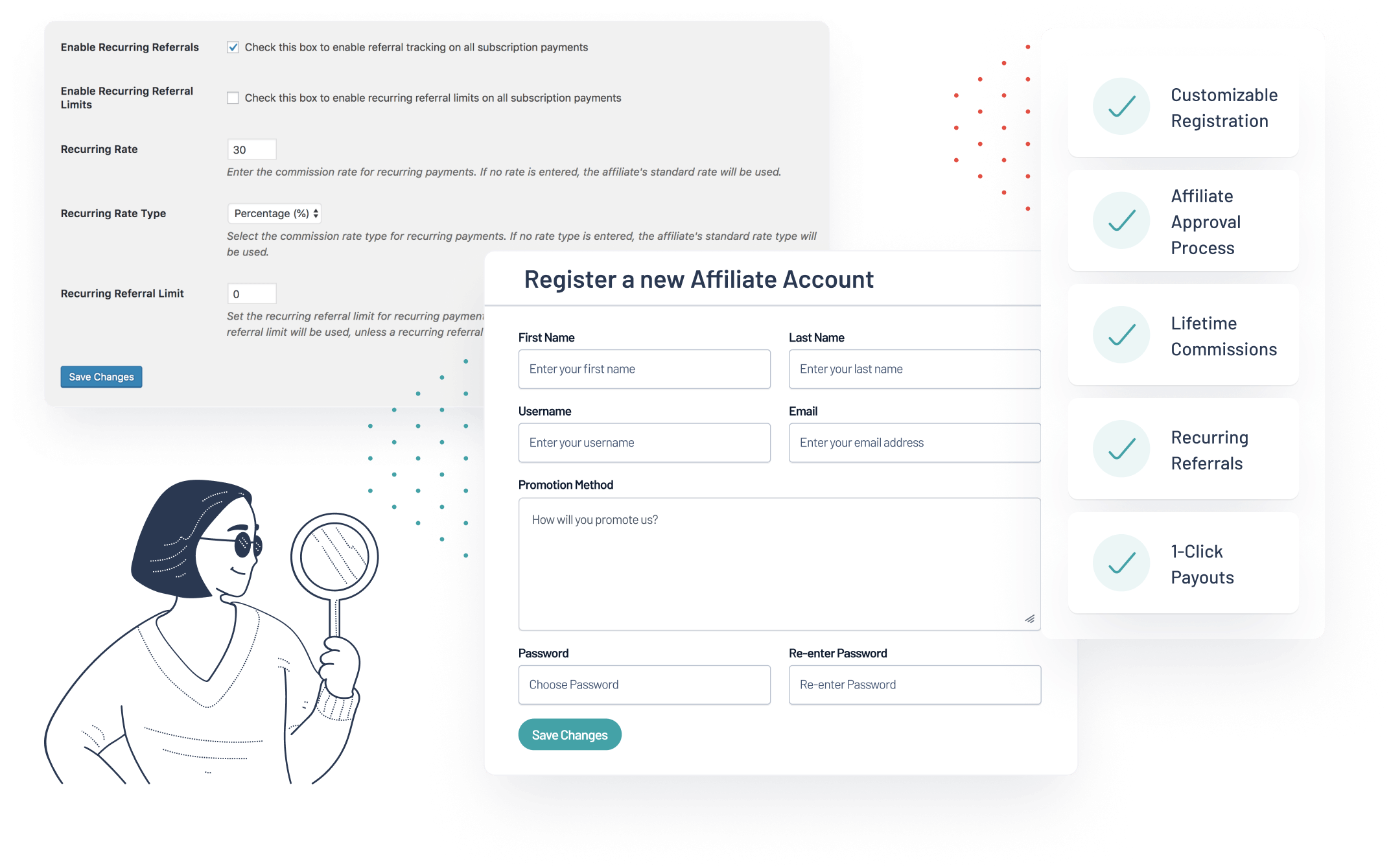Click the Lifetime Commissions checkmark icon
This screenshot has height=868, width=1391.
1122,335
